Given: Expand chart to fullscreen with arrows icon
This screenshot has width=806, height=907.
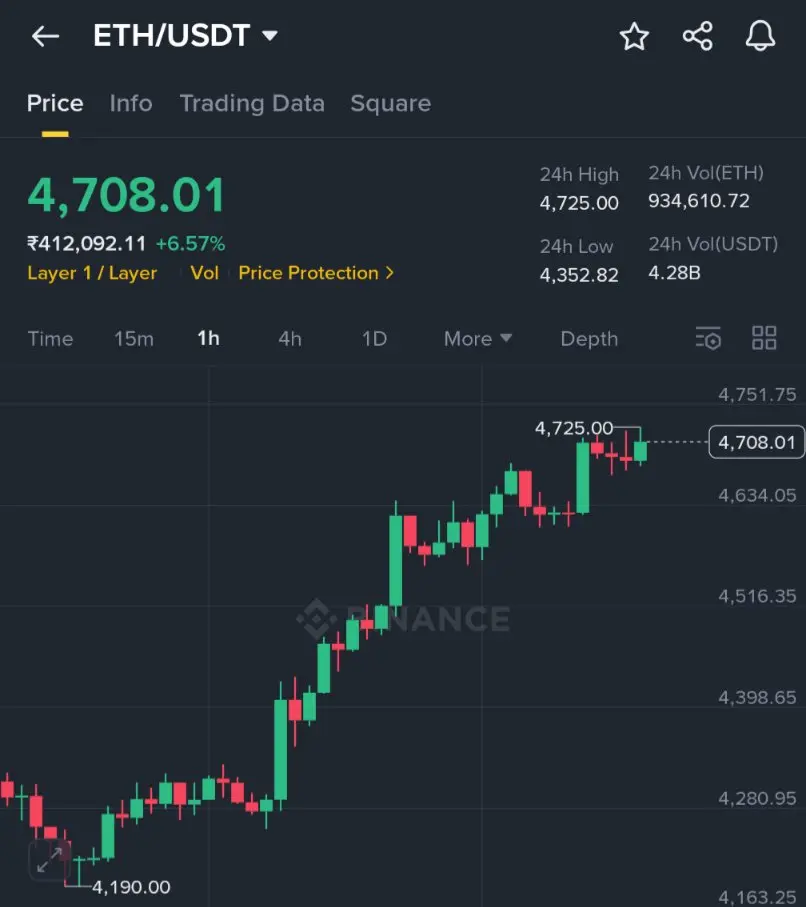Looking at the screenshot, I should [x=49, y=860].
